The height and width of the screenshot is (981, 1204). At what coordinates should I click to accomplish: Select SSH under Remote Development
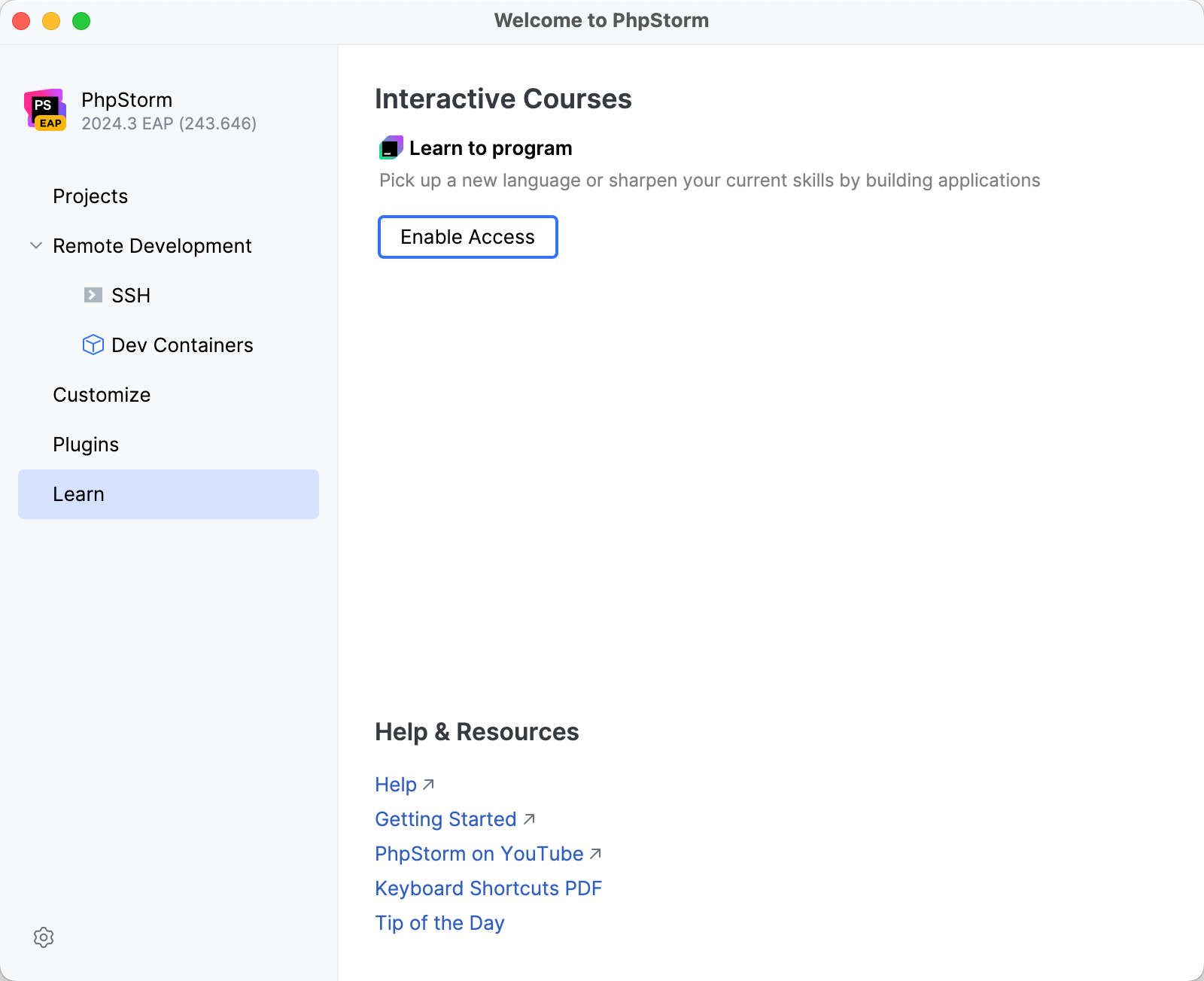tap(131, 295)
